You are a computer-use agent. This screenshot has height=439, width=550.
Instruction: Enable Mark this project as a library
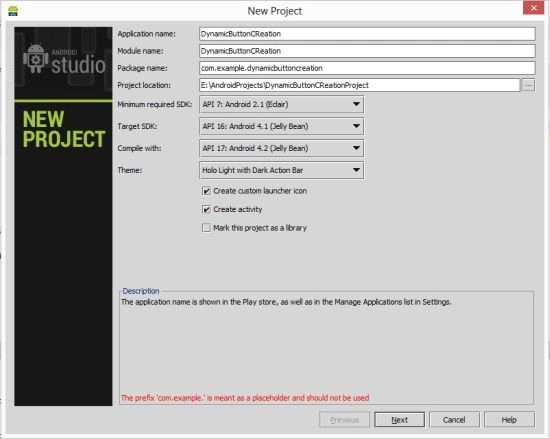point(206,228)
